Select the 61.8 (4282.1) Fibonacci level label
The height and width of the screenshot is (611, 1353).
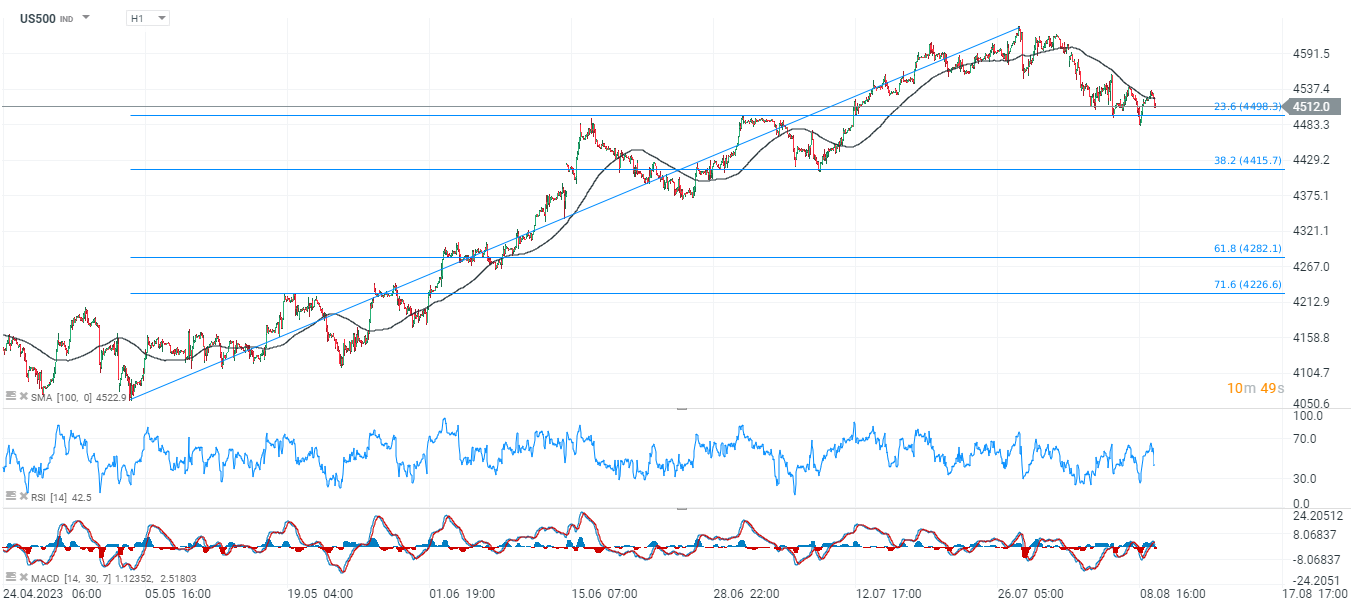1247,248
